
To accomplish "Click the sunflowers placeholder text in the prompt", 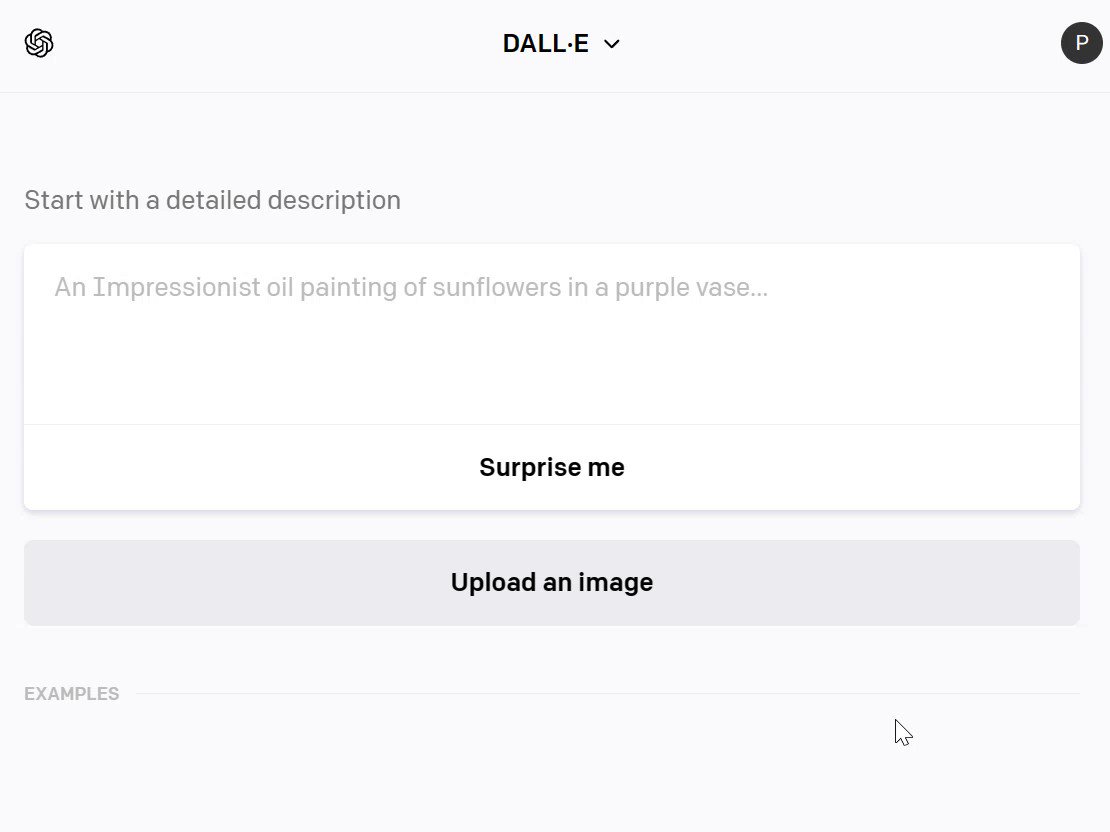I will [411, 287].
